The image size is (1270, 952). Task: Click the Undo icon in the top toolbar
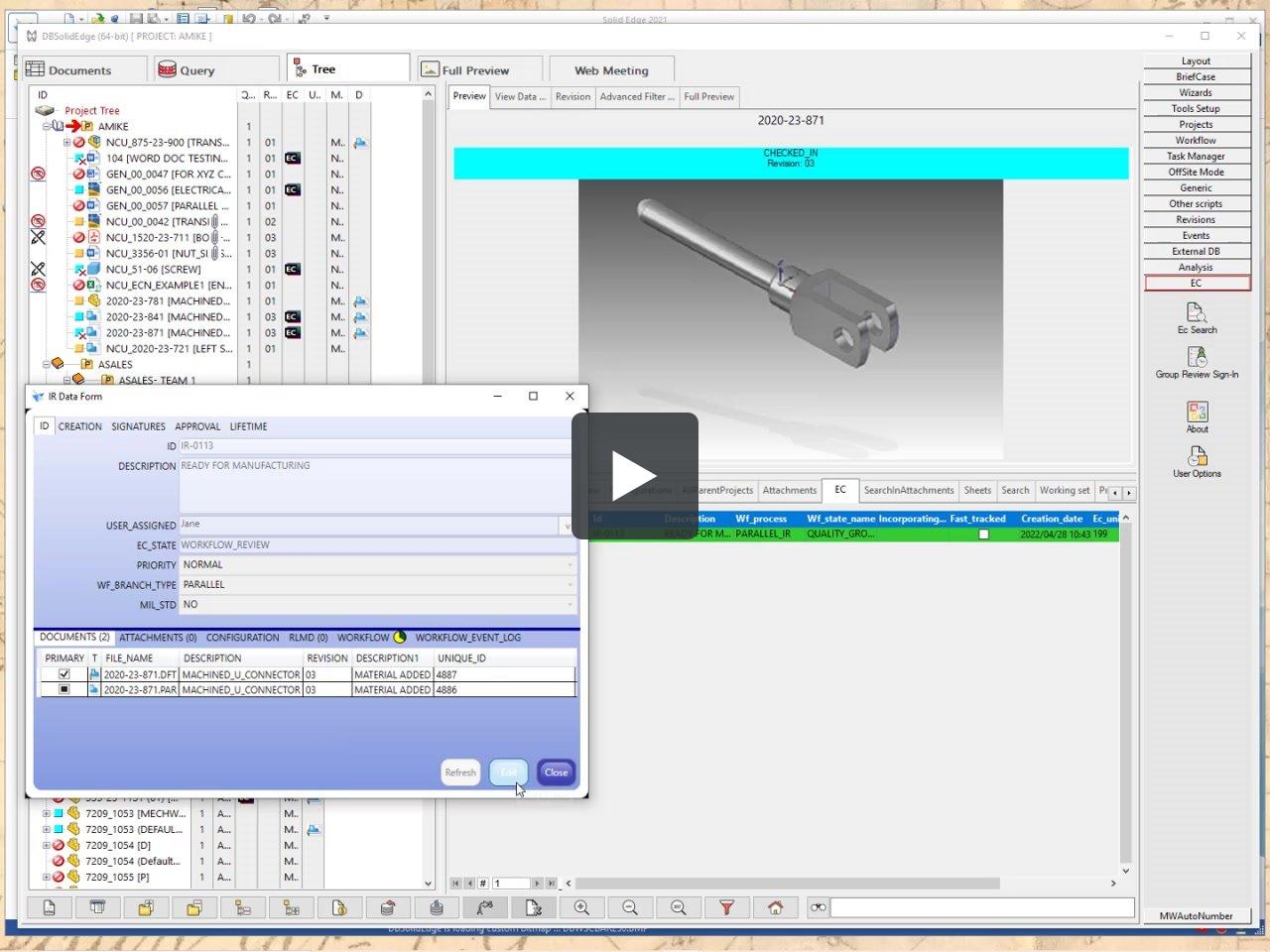[249, 18]
